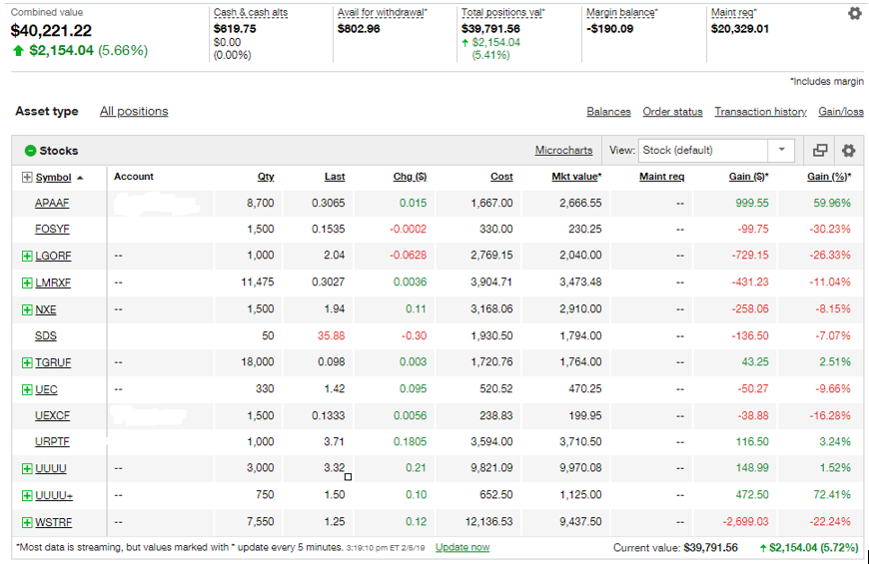Collapse the Stocks section green minus icon
This screenshot has width=869, height=564.
(30, 151)
